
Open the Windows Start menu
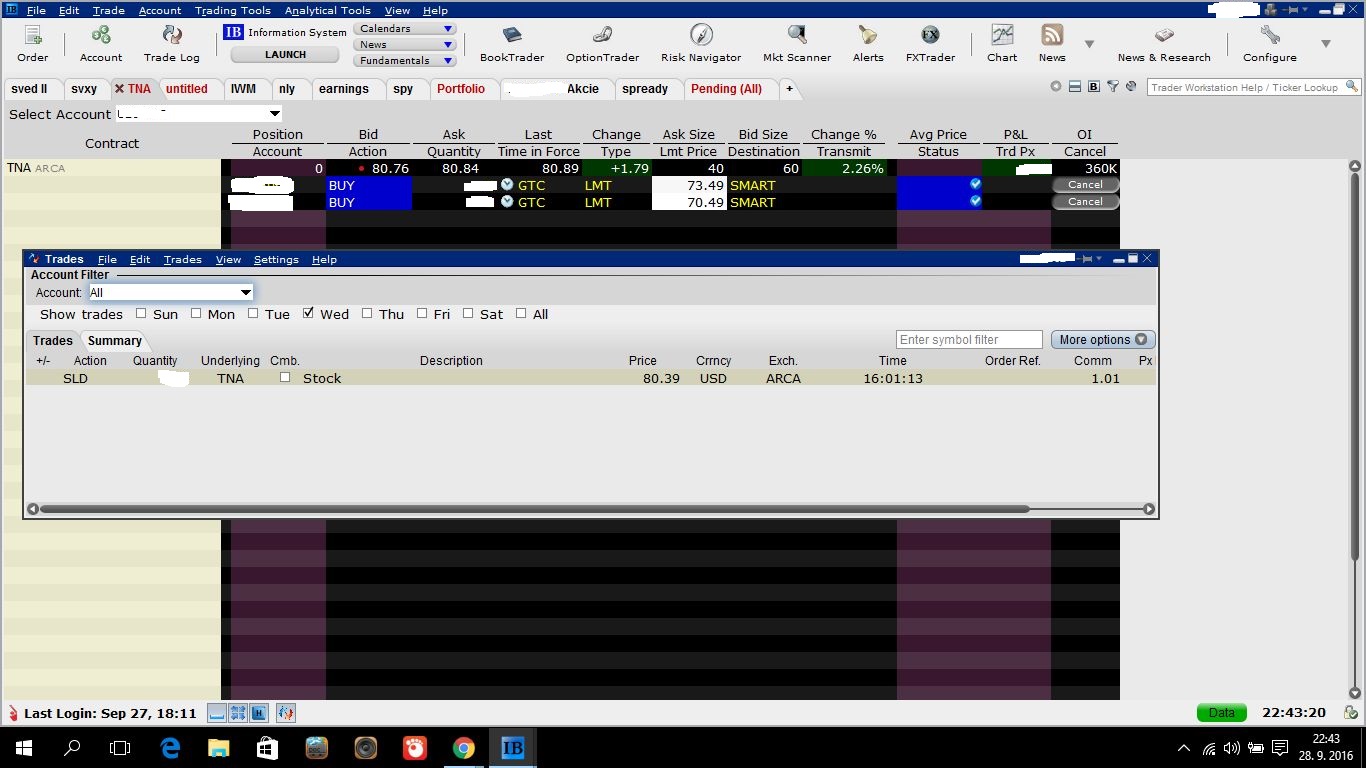23,748
